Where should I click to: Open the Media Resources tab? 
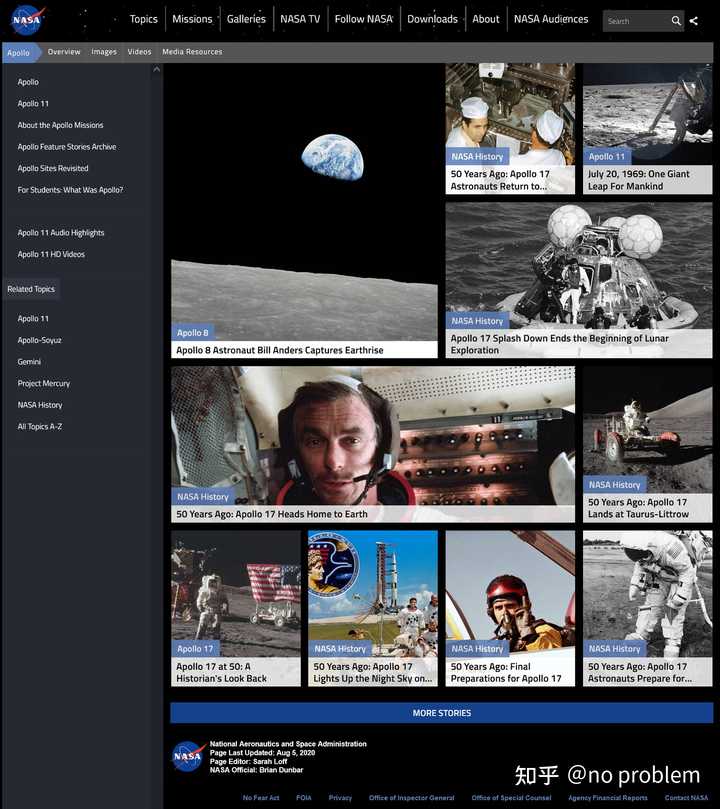click(192, 52)
